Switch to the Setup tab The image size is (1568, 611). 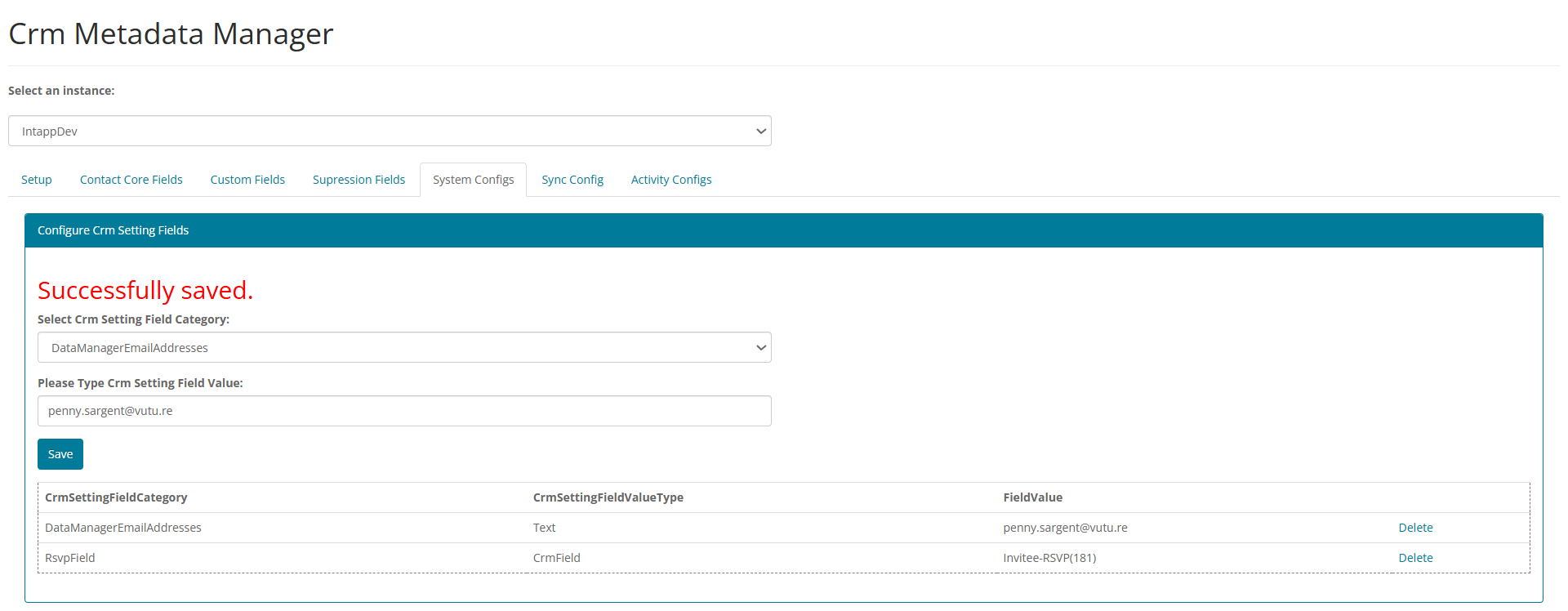pyautogui.click(x=37, y=180)
